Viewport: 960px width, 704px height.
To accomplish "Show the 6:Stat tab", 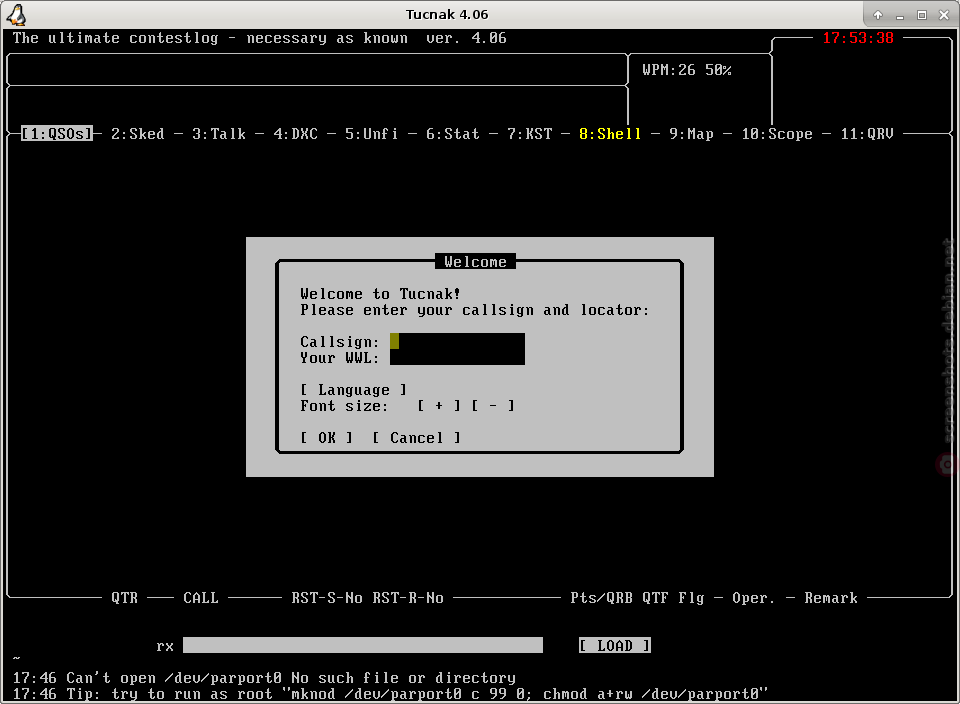I will pos(452,133).
